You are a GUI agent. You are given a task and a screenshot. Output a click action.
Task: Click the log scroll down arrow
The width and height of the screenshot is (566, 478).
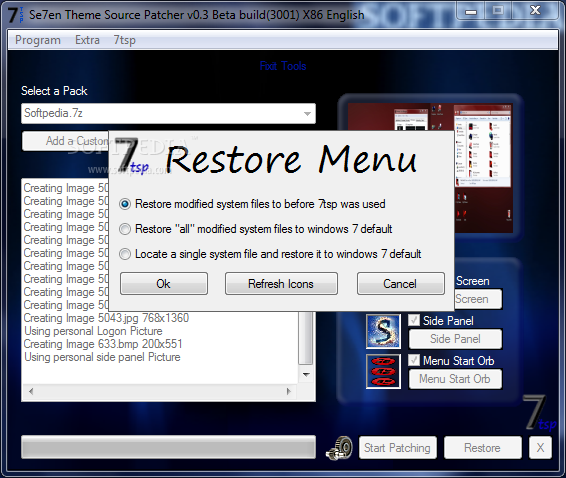306,375
